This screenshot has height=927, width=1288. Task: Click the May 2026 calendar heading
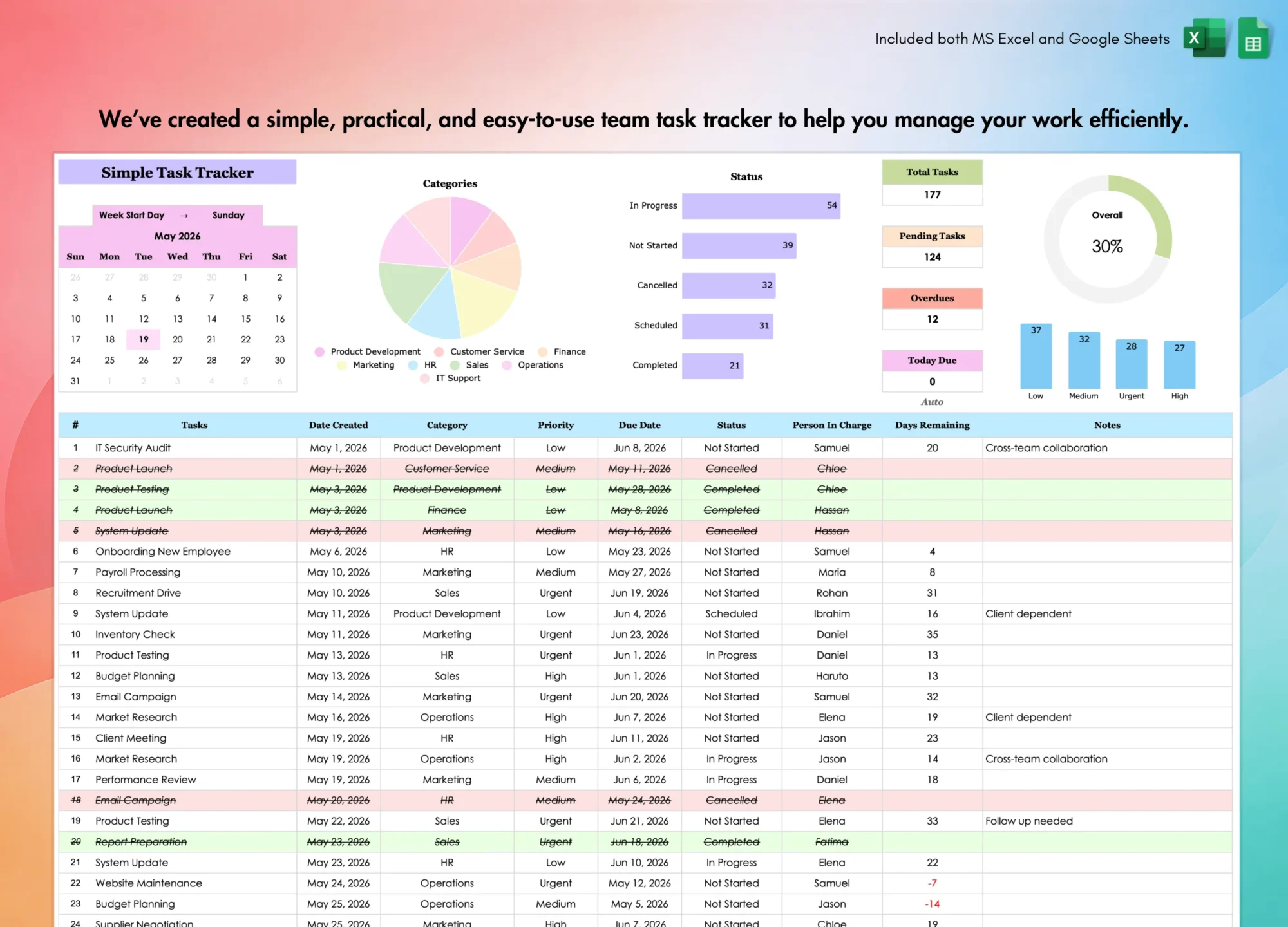(x=177, y=236)
